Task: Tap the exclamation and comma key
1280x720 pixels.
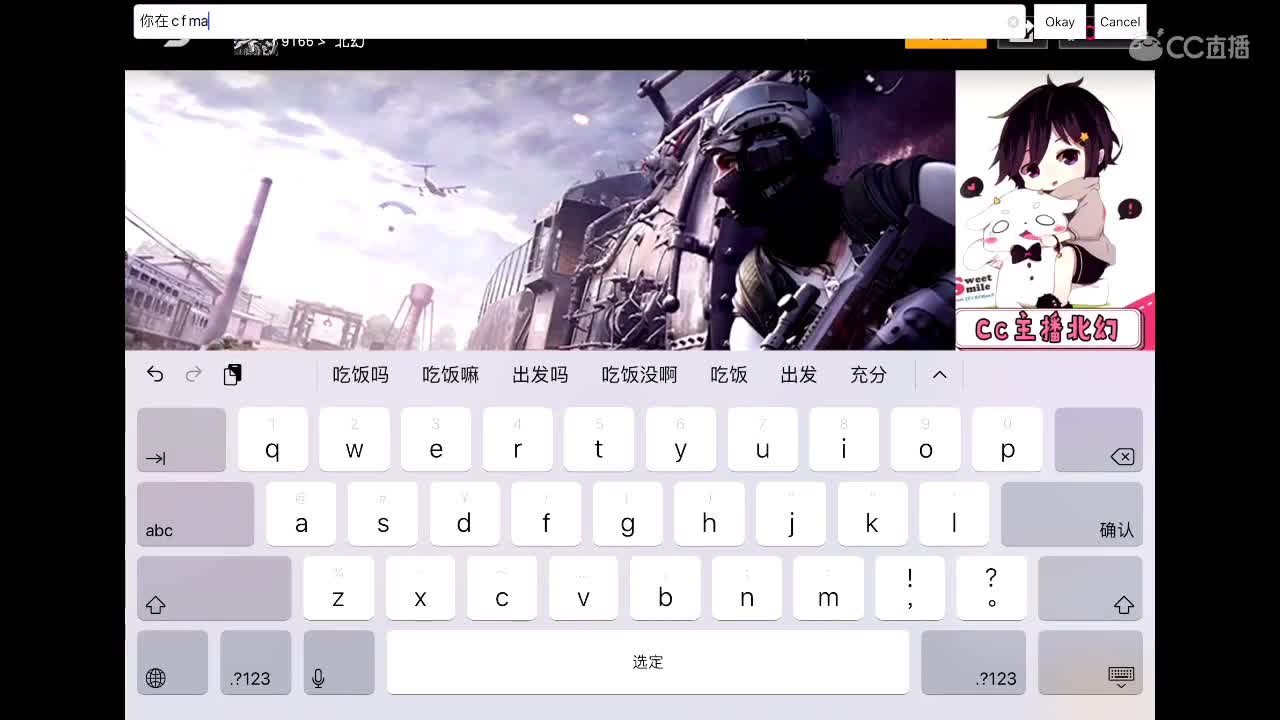Action: 910,588
